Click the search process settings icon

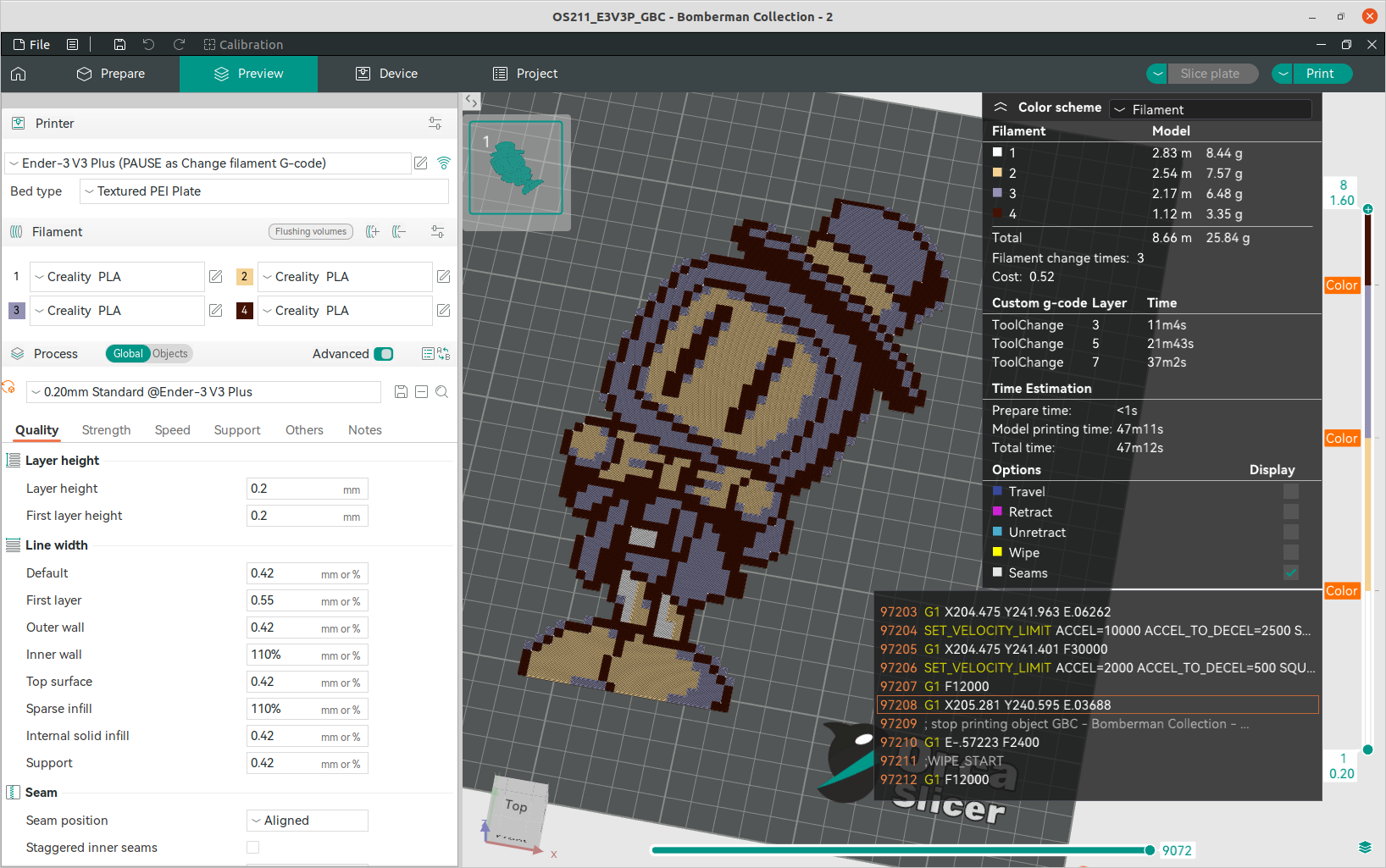tap(441, 391)
